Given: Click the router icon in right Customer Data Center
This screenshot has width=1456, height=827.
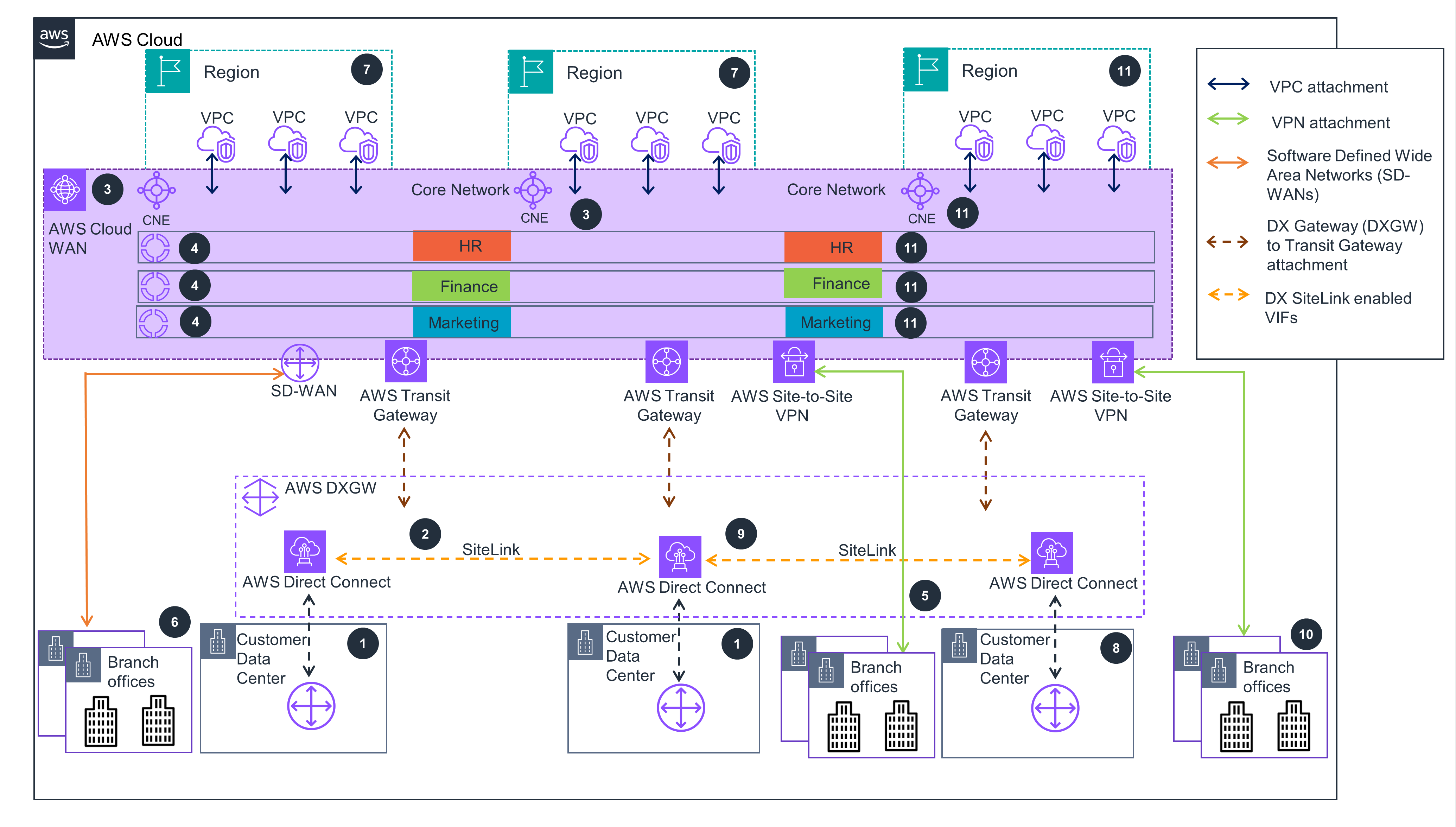Looking at the screenshot, I should coord(1055,708).
